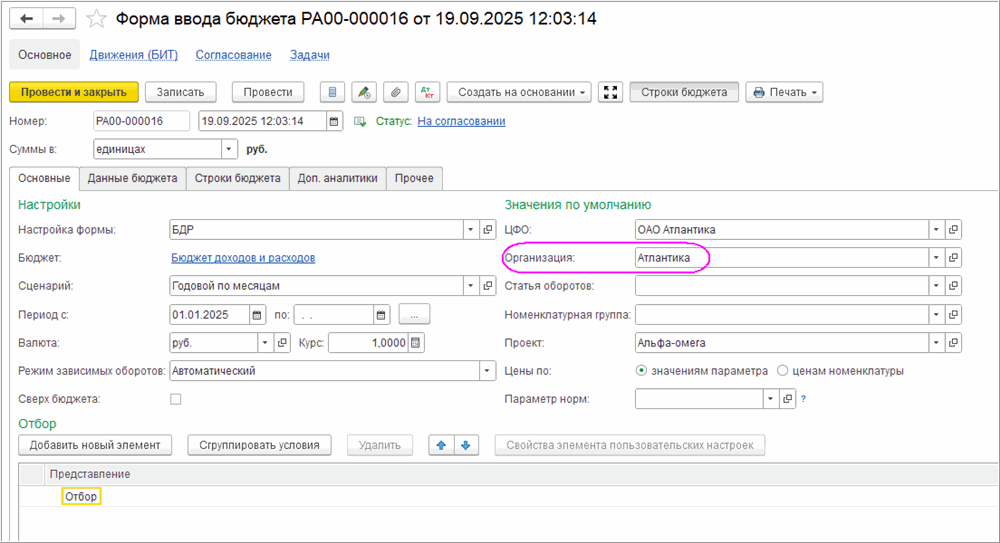Screen dimensions: 1000x543
Task: Click the open icon next to the ЦФО field
Action: 954,229
